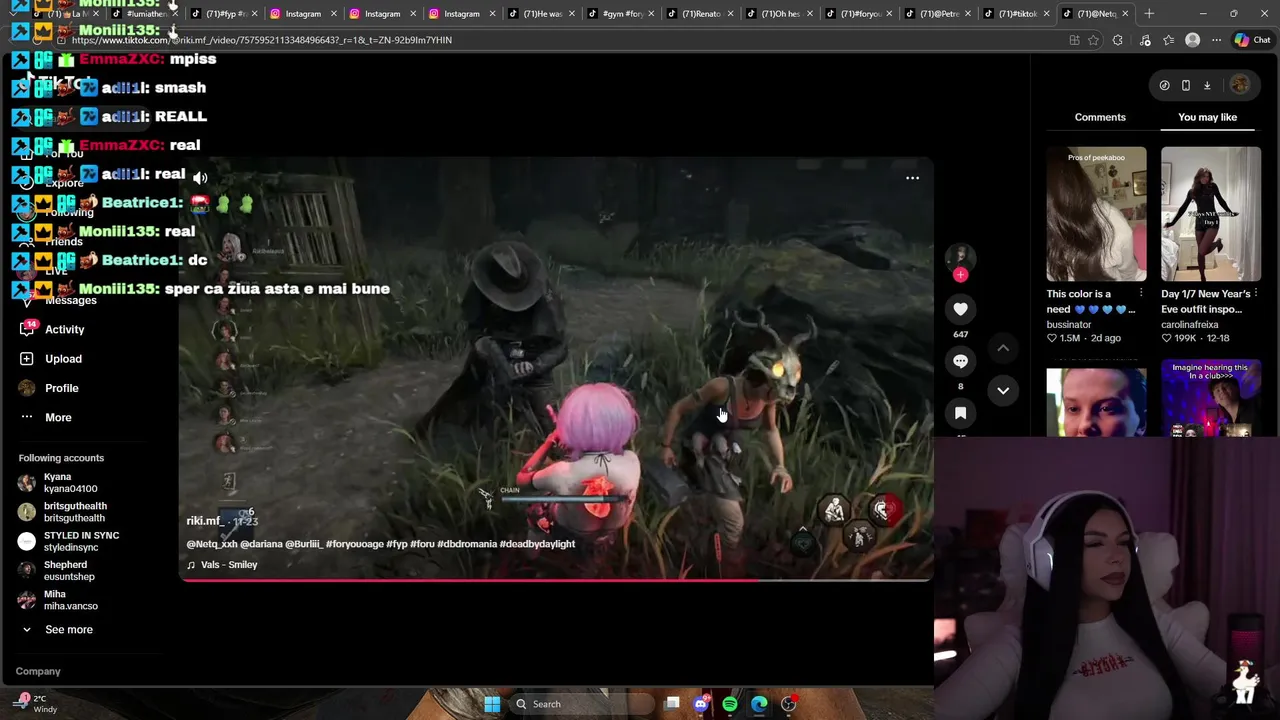Click the Get Coins icon in top pill
Screen dimensions: 1280x720
click(x=1164, y=86)
